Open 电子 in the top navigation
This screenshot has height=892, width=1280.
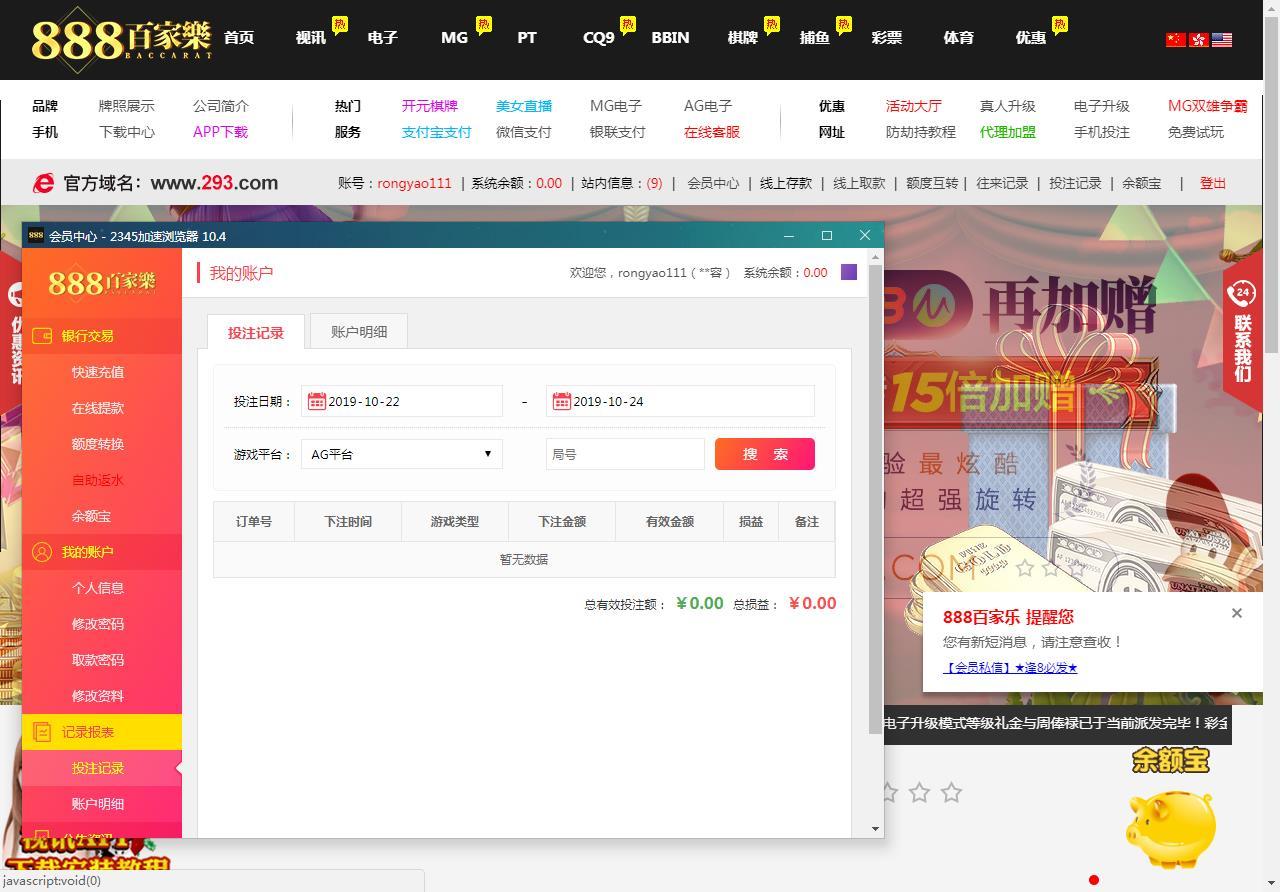[383, 37]
